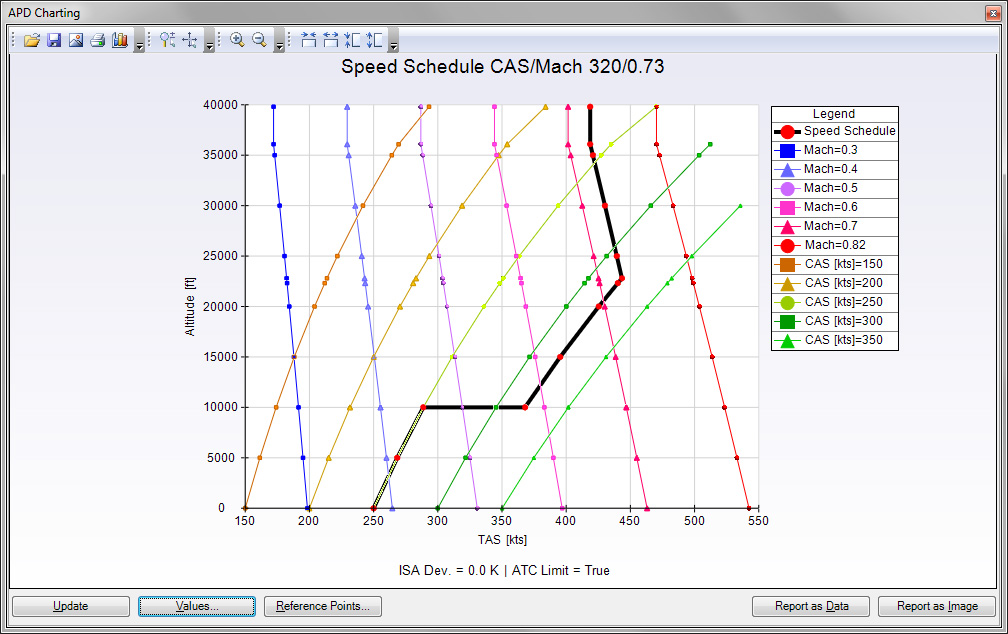Screen dimensions: 1008x634
Task: Click ISA Dev. ATC Limit footer text
Action: (504, 570)
